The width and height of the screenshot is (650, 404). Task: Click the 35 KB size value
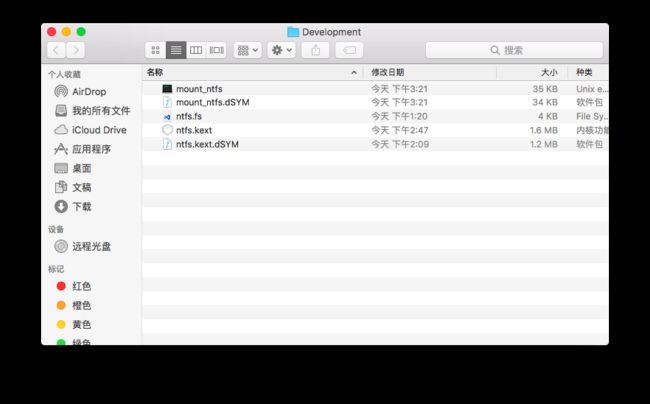(x=545, y=89)
